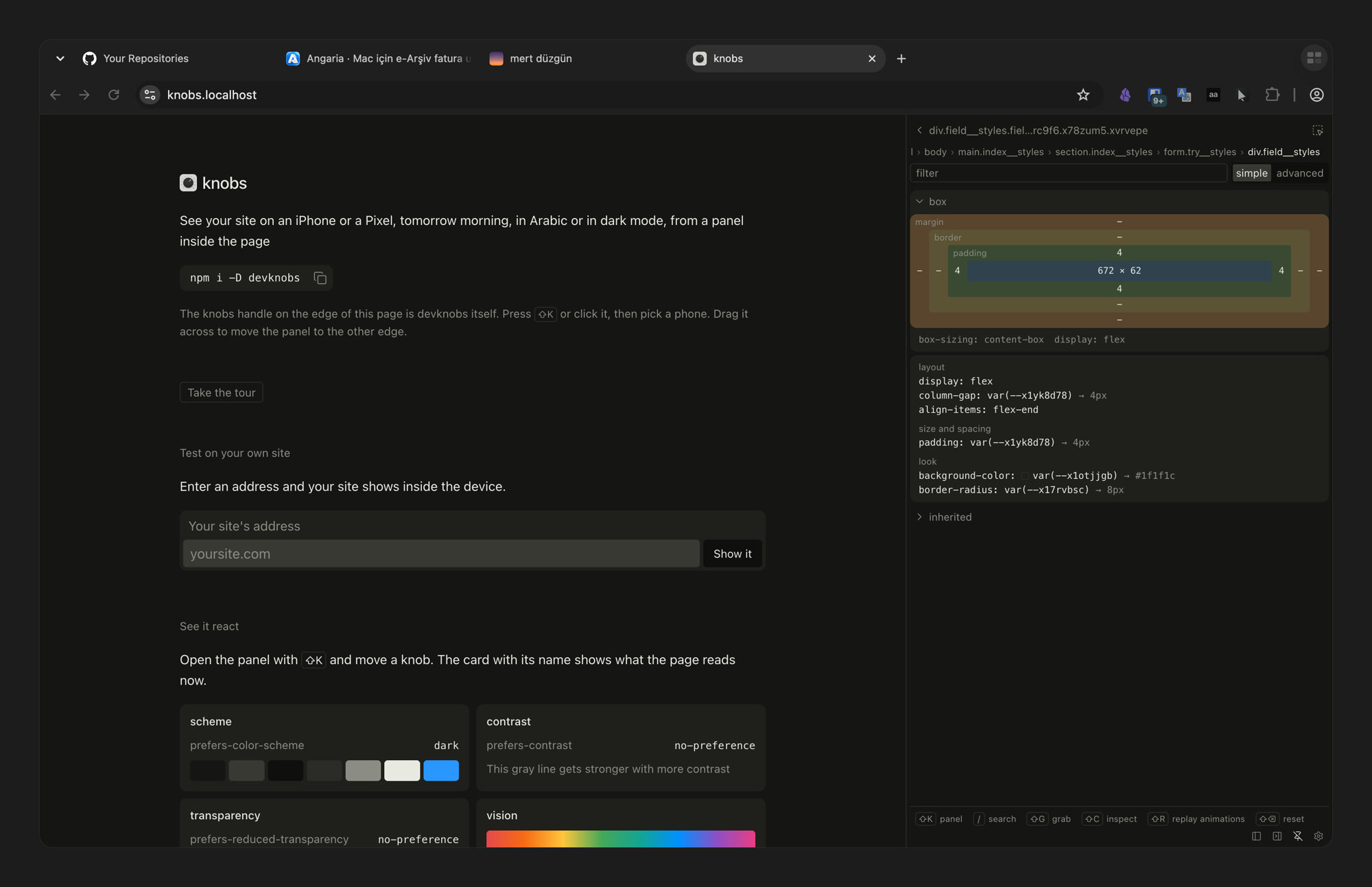The width and height of the screenshot is (1372, 887).
Task: Click the cursor arrow extension icon
Action: tap(1242, 95)
